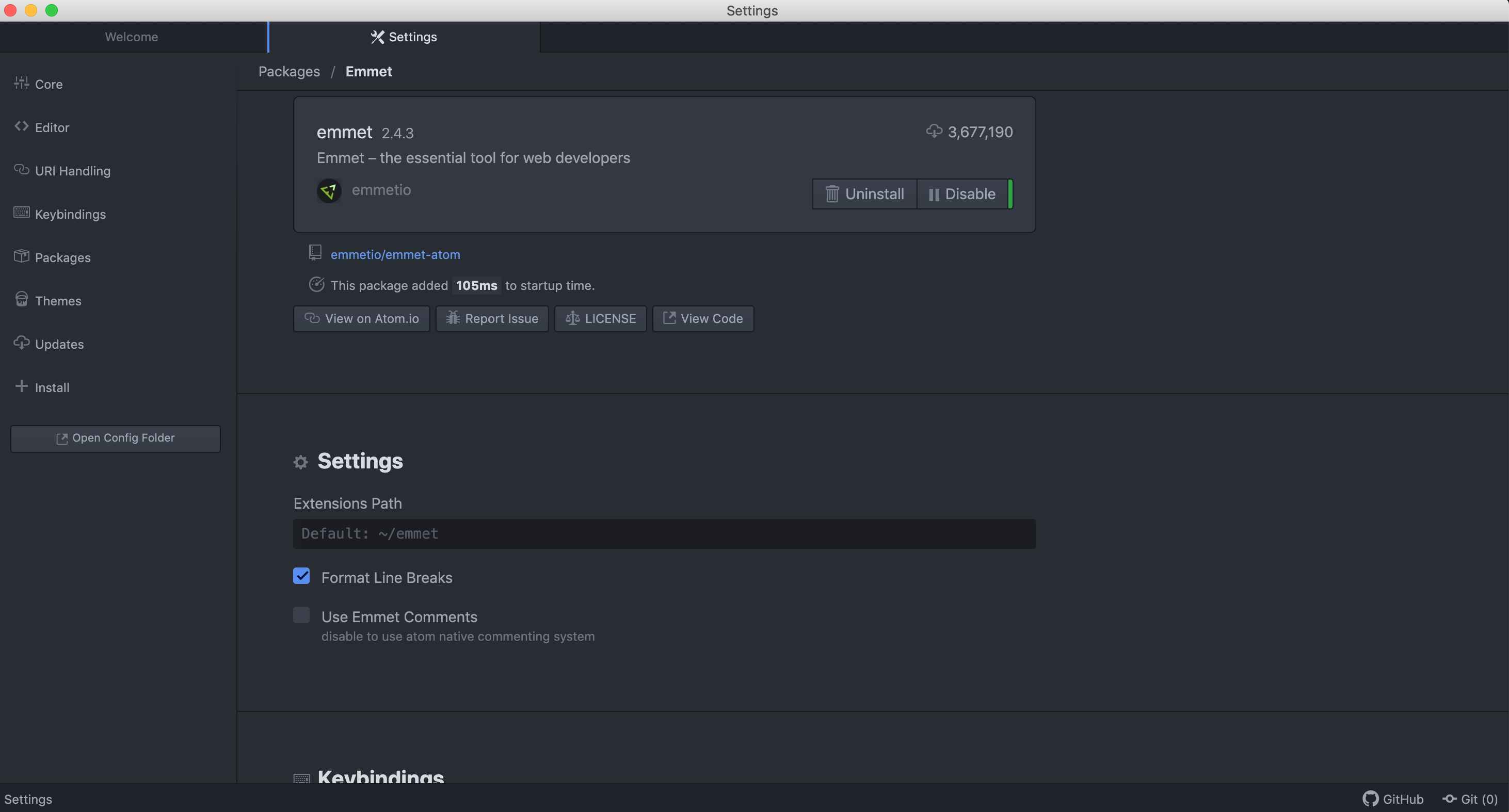
Task: Click Open Config Folder button
Action: click(x=116, y=439)
